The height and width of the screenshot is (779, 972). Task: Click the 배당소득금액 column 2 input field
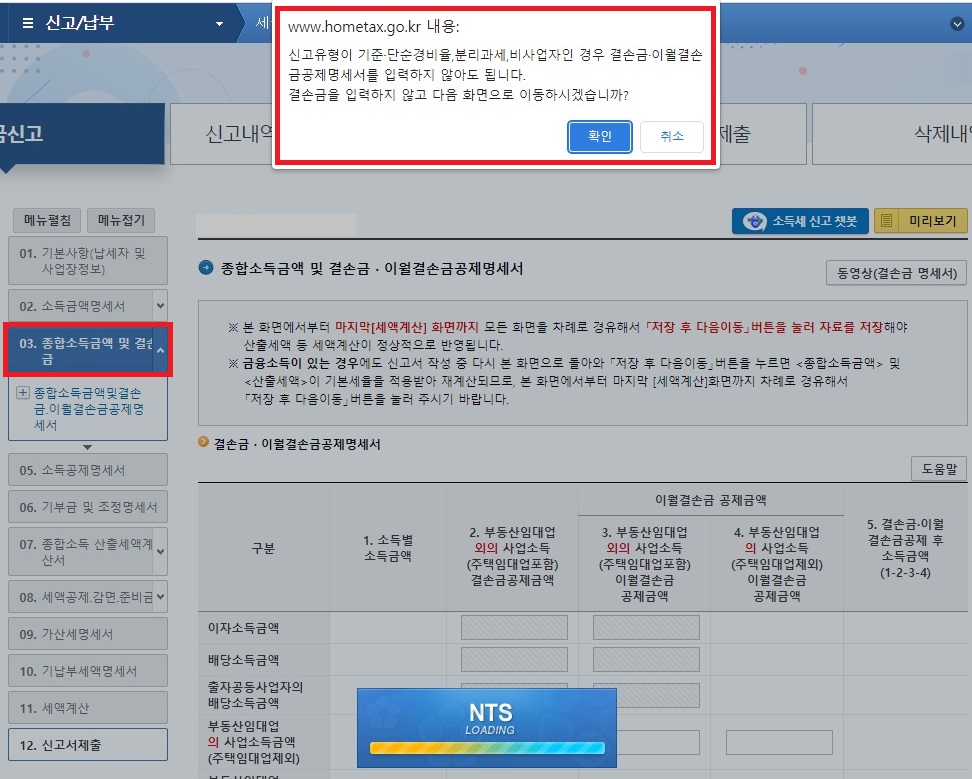coord(514,659)
